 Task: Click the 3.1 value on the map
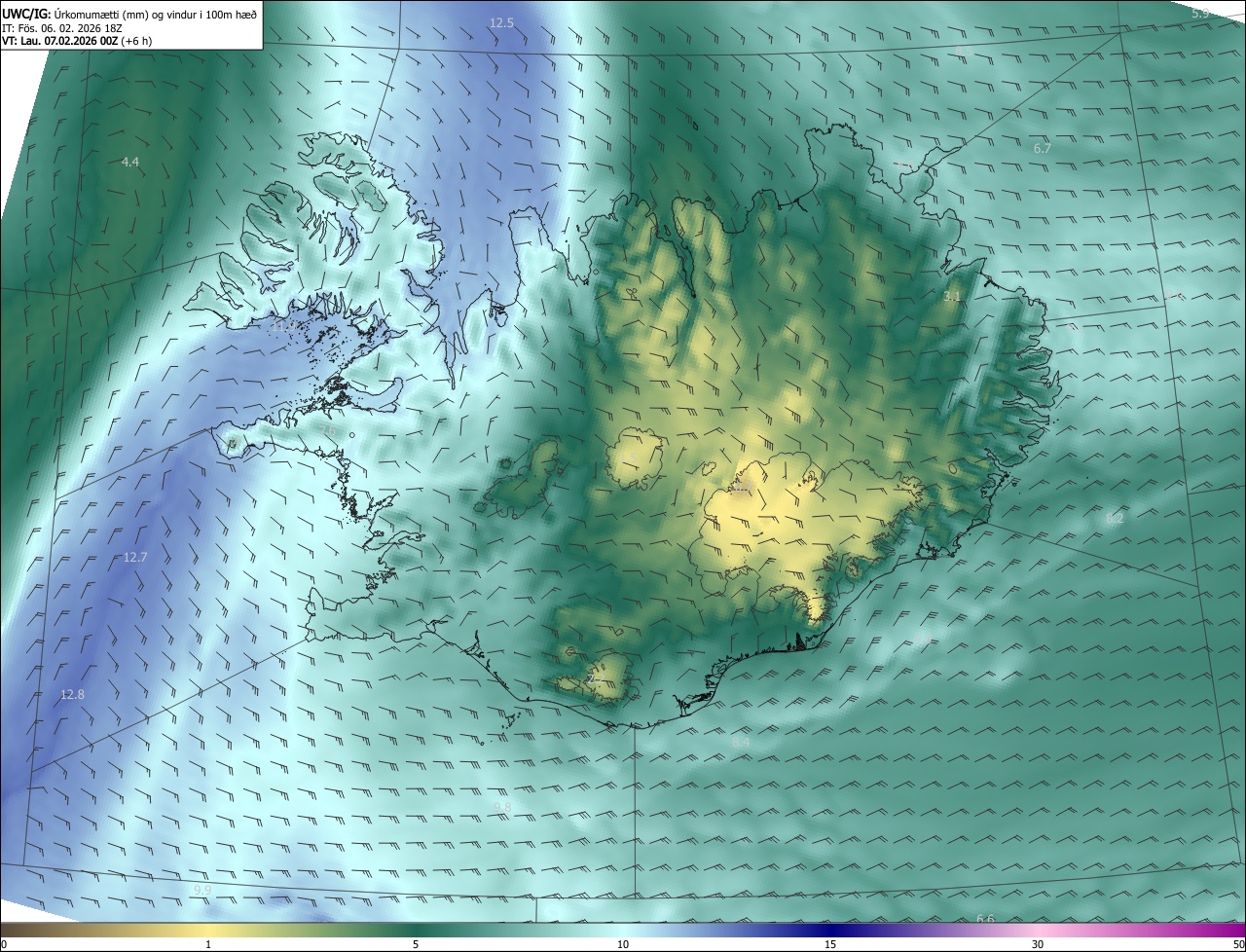pyautogui.click(x=952, y=295)
